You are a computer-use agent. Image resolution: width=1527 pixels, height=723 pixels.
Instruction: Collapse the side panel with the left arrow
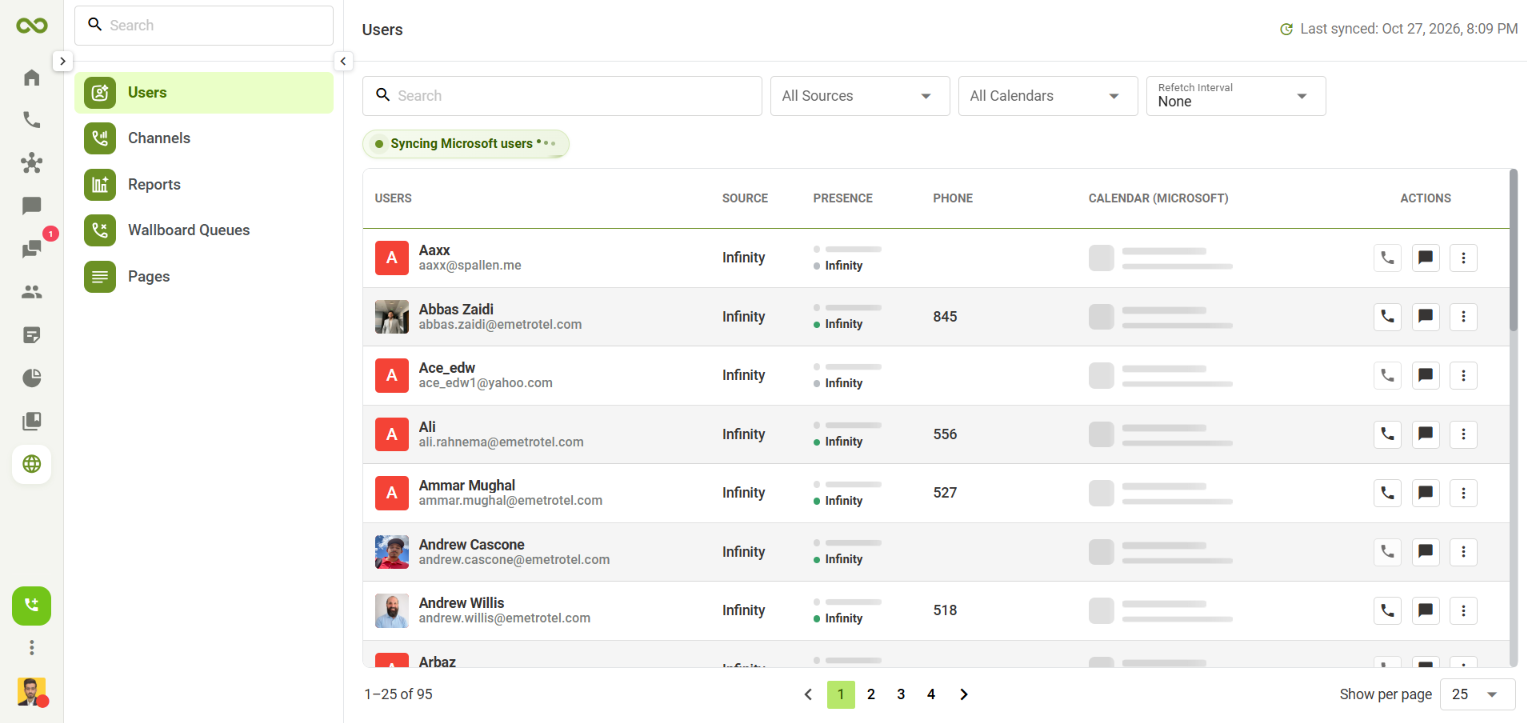(x=344, y=61)
